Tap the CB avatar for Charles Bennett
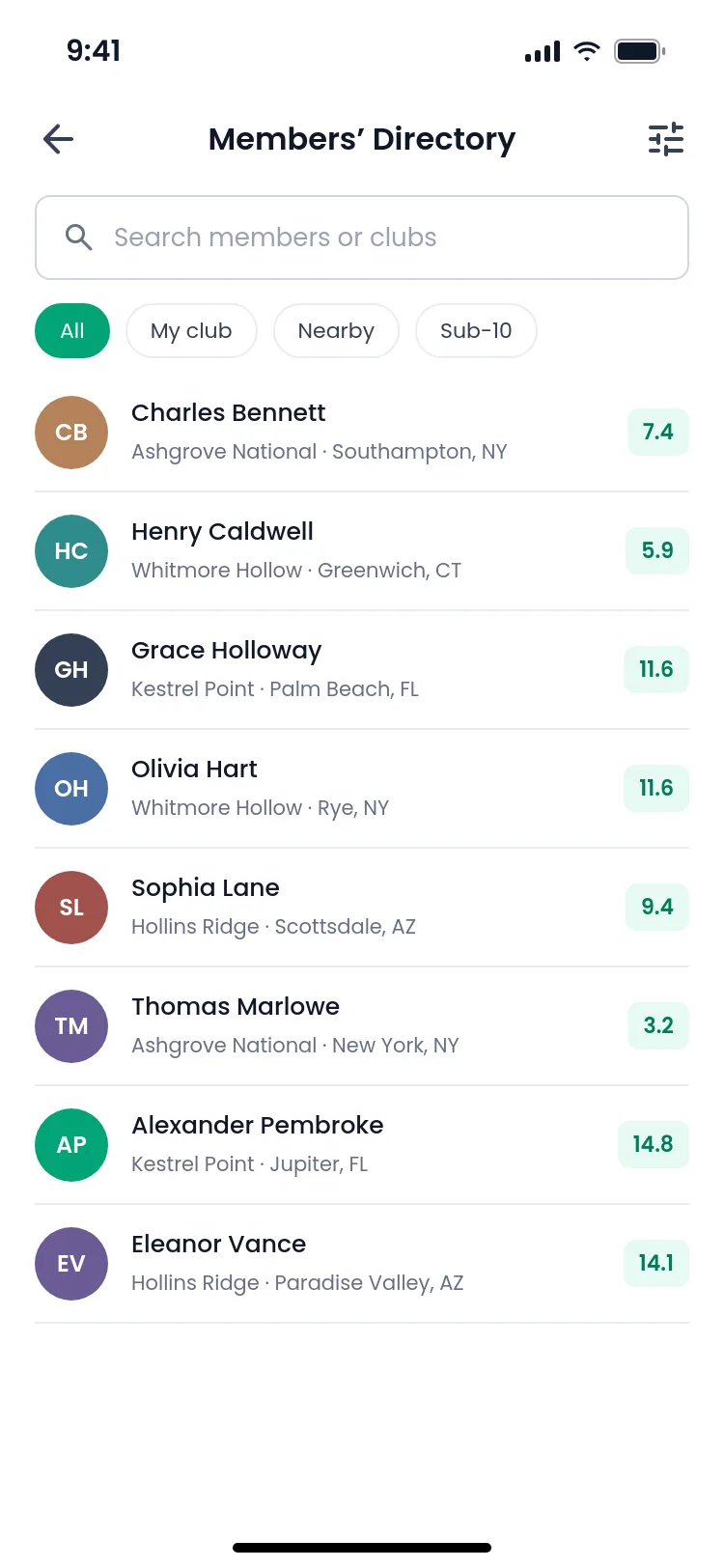Screen dimensions: 724x1568 pos(71,433)
